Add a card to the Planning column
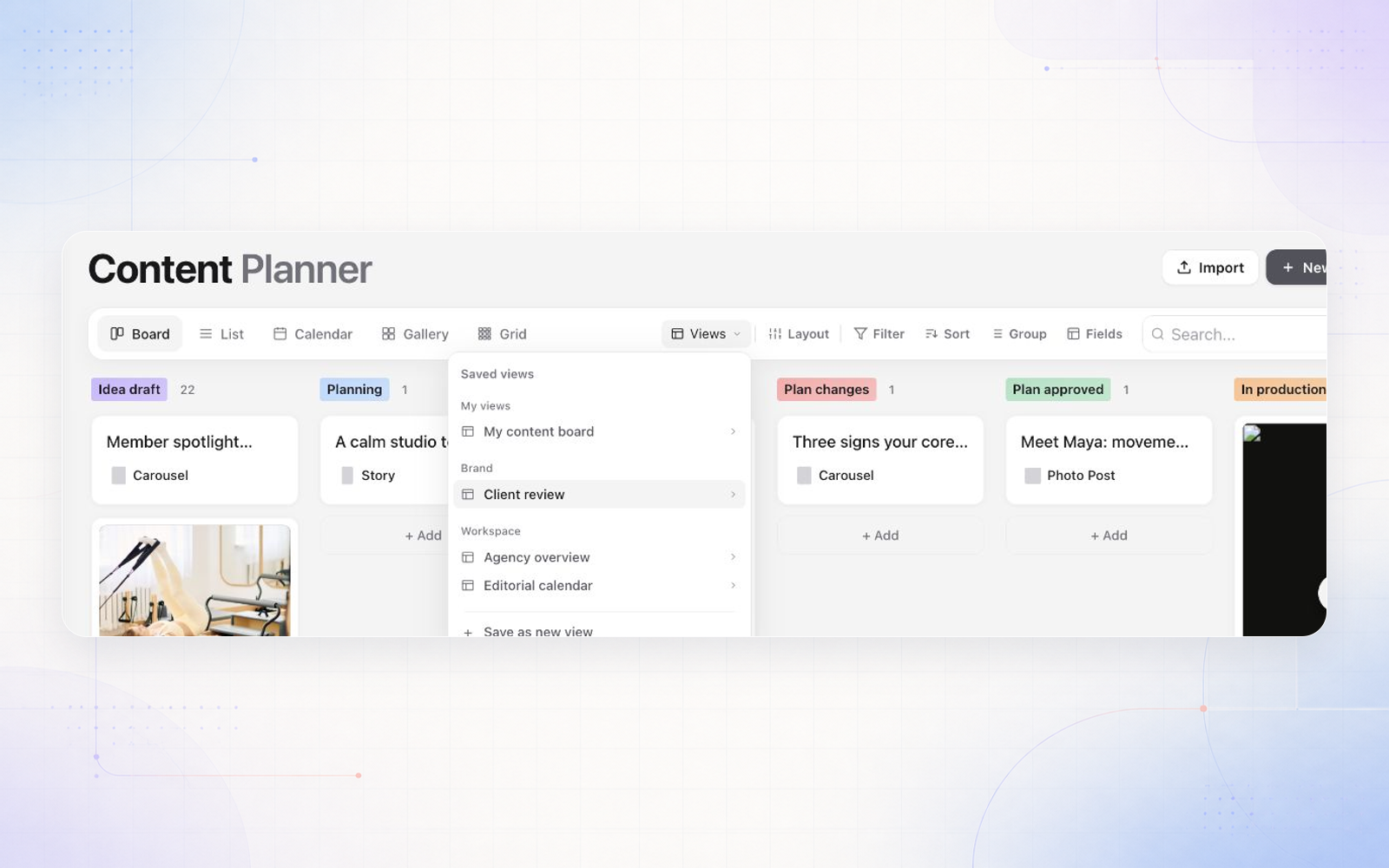 tap(385, 536)
